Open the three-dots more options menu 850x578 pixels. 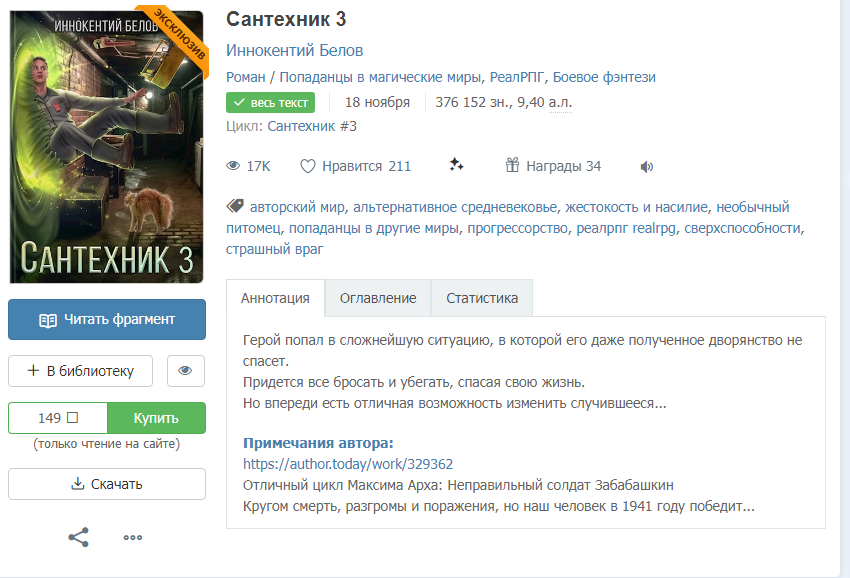click(133, 537)
